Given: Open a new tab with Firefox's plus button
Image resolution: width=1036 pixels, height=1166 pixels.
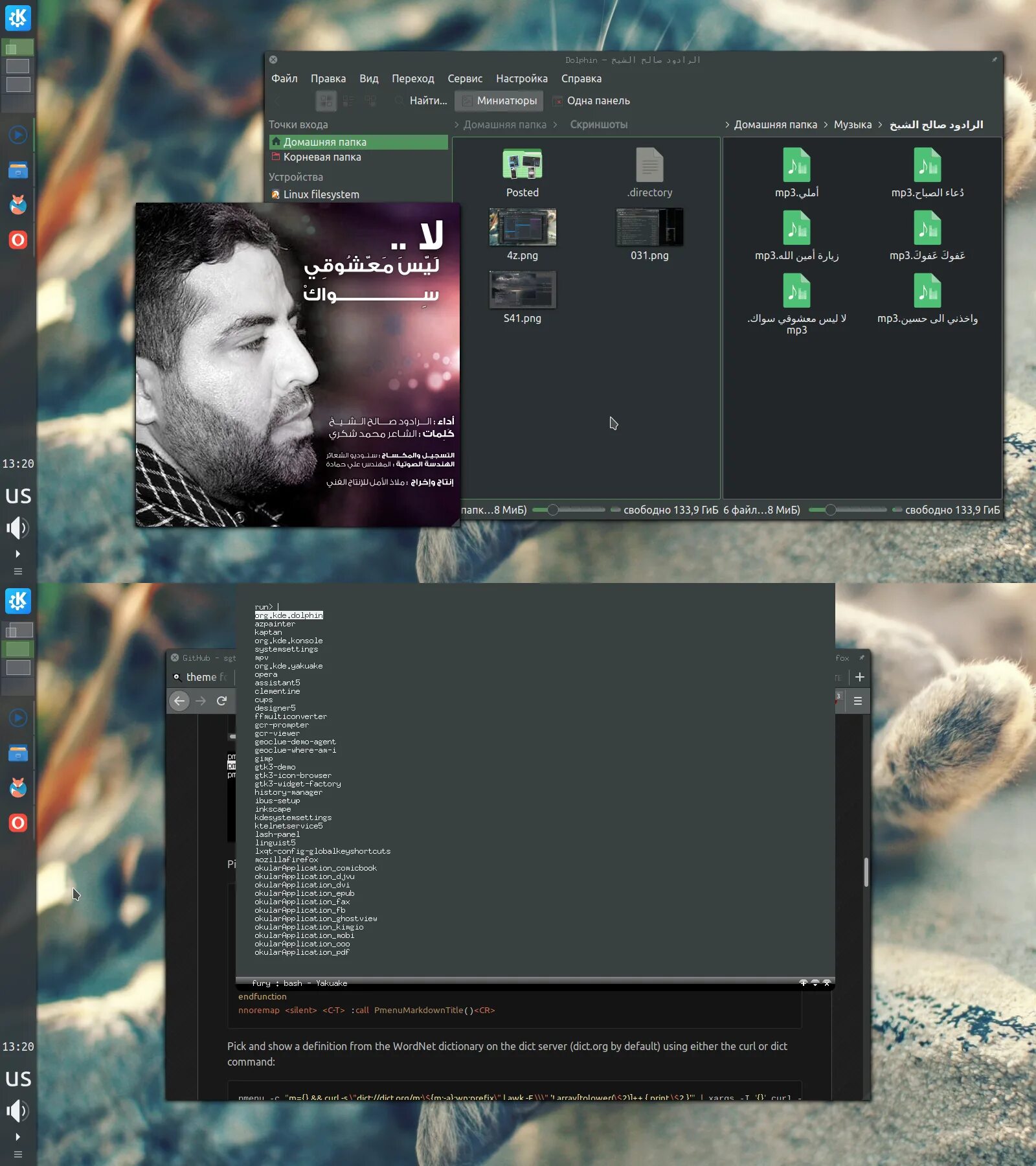Looking at the screenshot, I should pyautogui.click(x=860, y=677).
